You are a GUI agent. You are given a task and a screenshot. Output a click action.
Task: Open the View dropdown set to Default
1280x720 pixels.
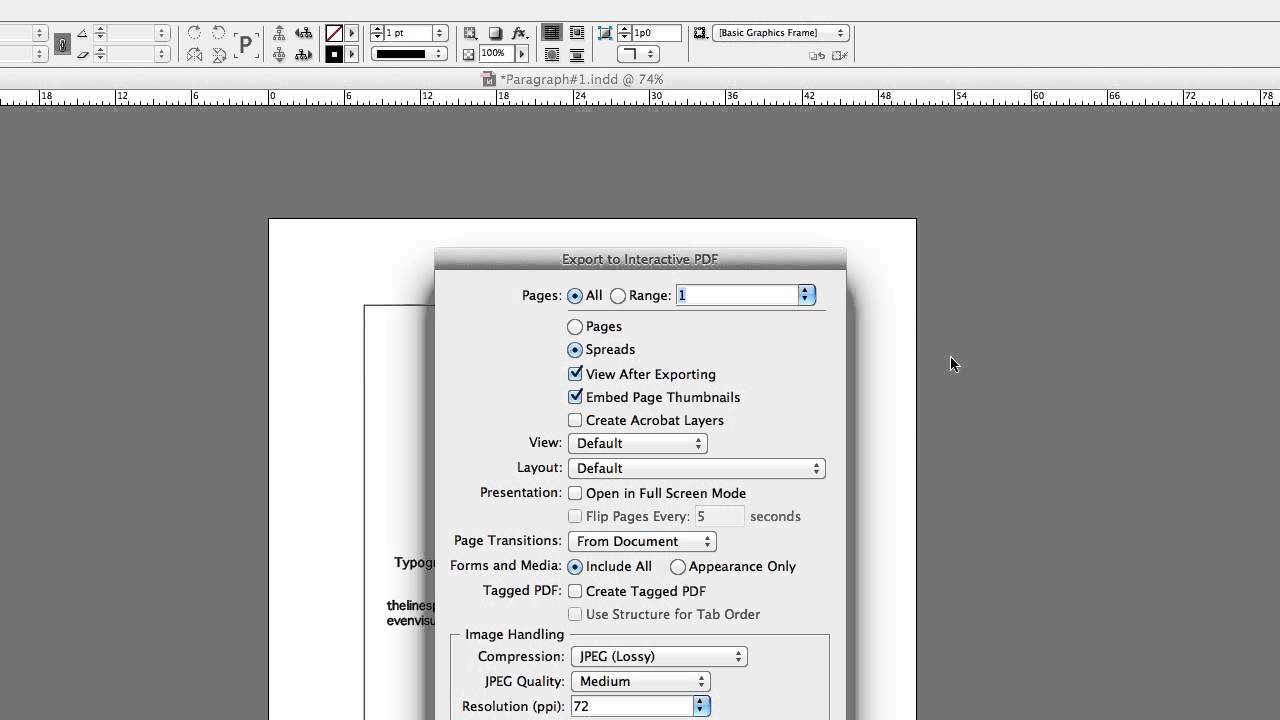coord(638,443)
